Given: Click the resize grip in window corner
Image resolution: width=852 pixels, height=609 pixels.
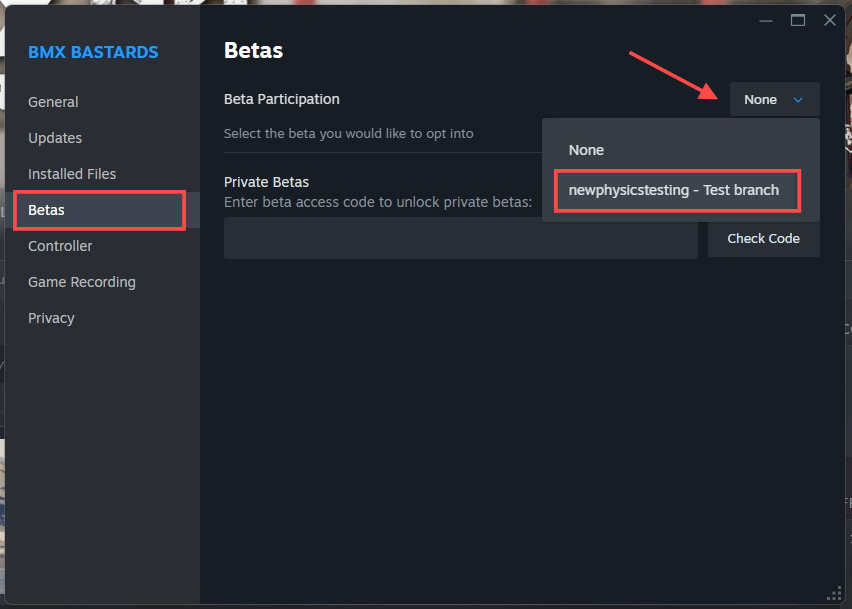Looking at the screenshot, I should click(834, 593).
